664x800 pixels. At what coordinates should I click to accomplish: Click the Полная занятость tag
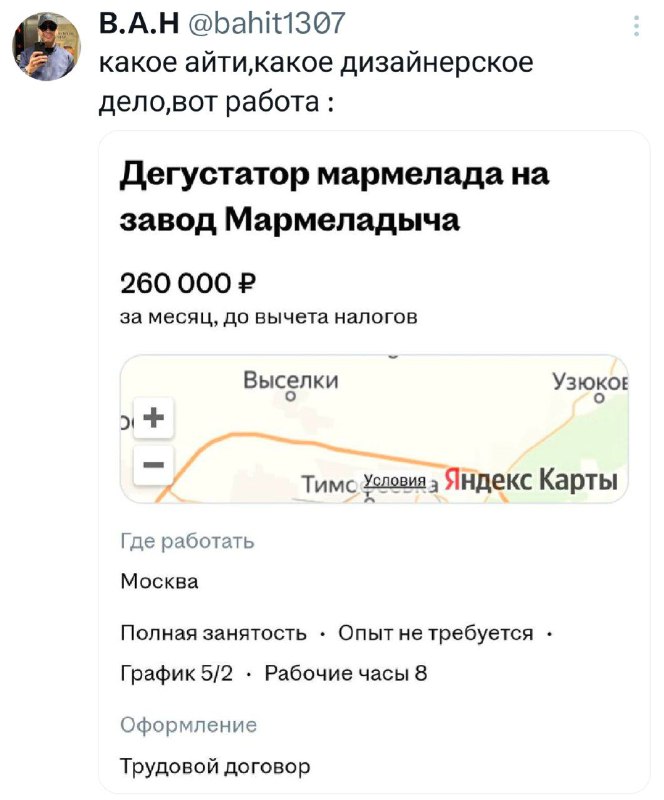(213, 632)
